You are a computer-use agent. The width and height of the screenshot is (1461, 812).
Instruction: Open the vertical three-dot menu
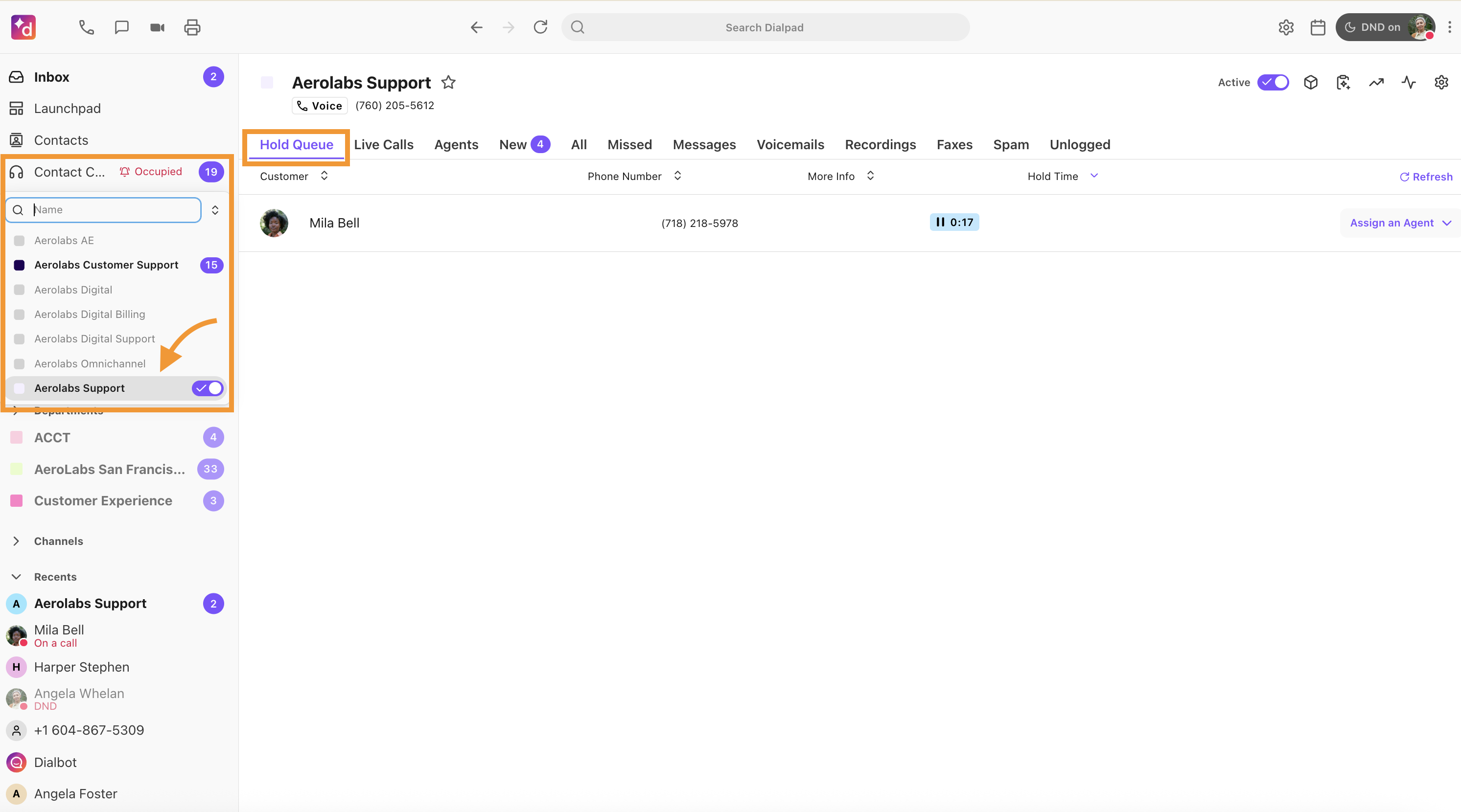point(1450,27)
